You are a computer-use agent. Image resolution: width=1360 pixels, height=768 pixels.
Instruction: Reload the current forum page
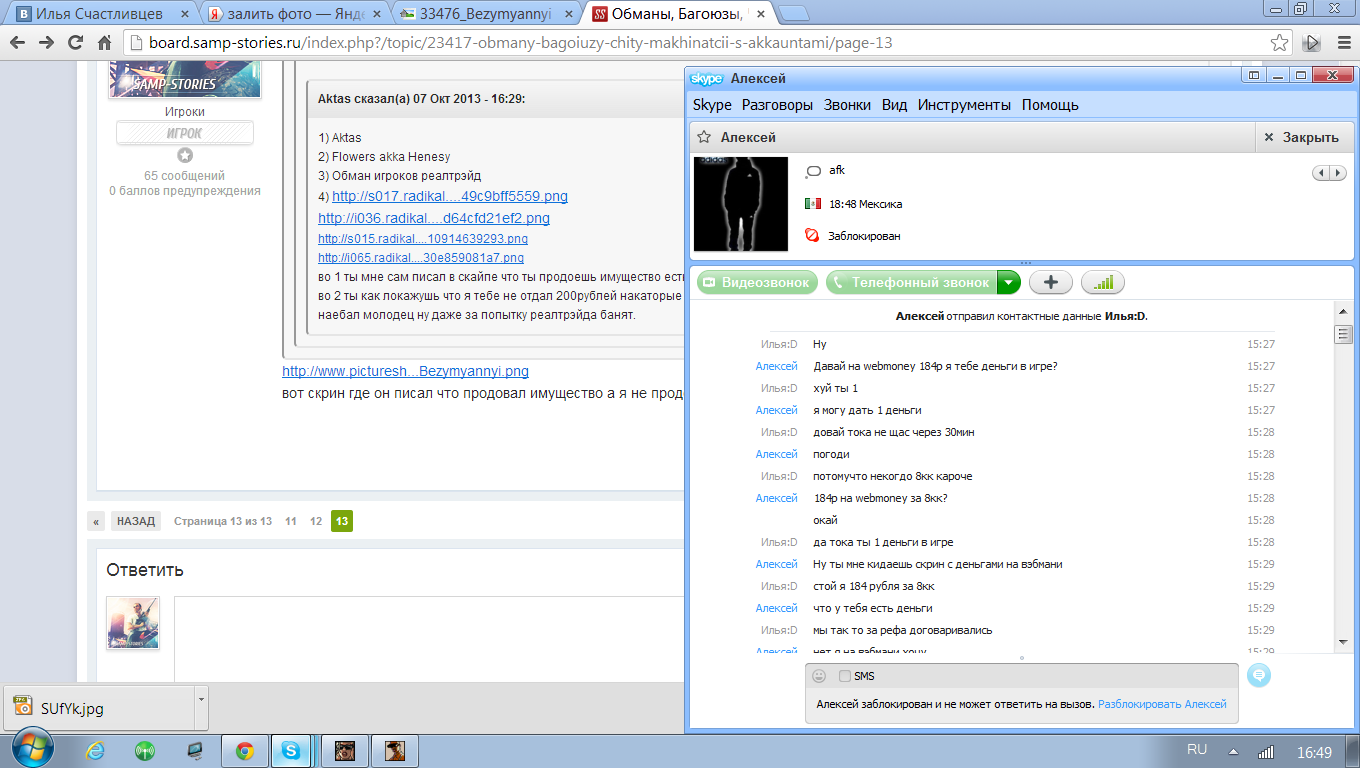tap(75, 43)
